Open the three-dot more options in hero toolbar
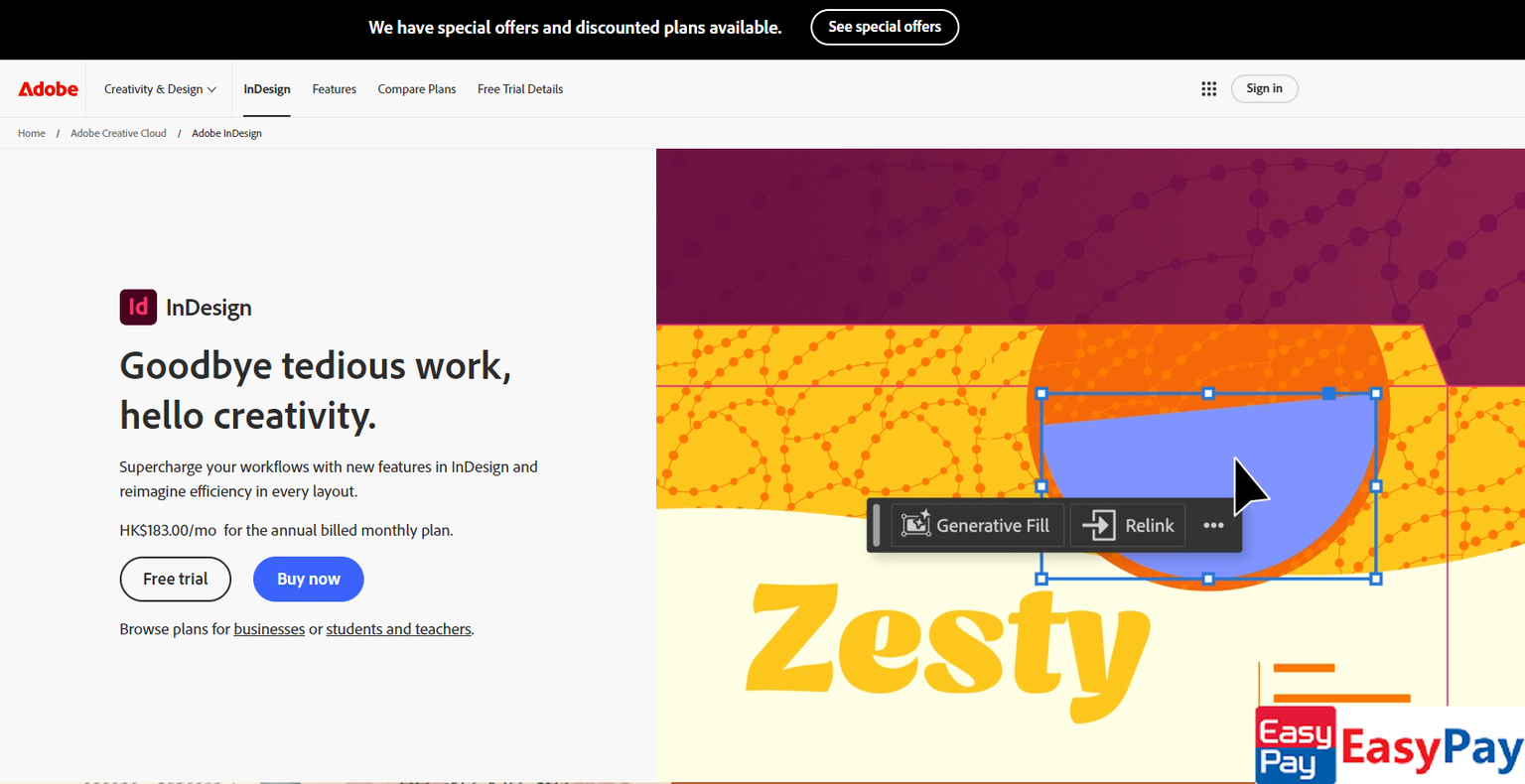 [x=1213, y=525]
